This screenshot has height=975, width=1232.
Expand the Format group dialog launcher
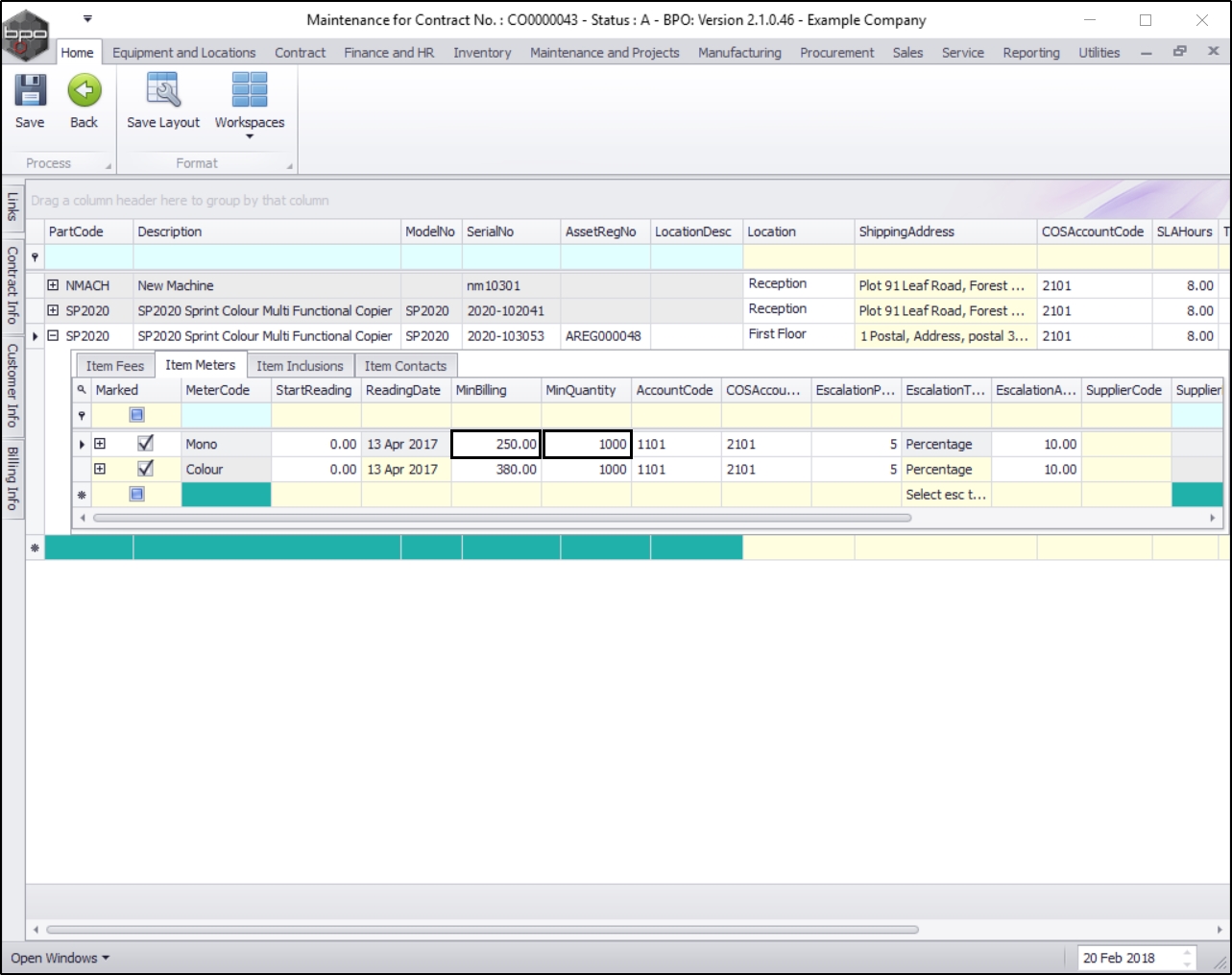click(x=289, y=166)
